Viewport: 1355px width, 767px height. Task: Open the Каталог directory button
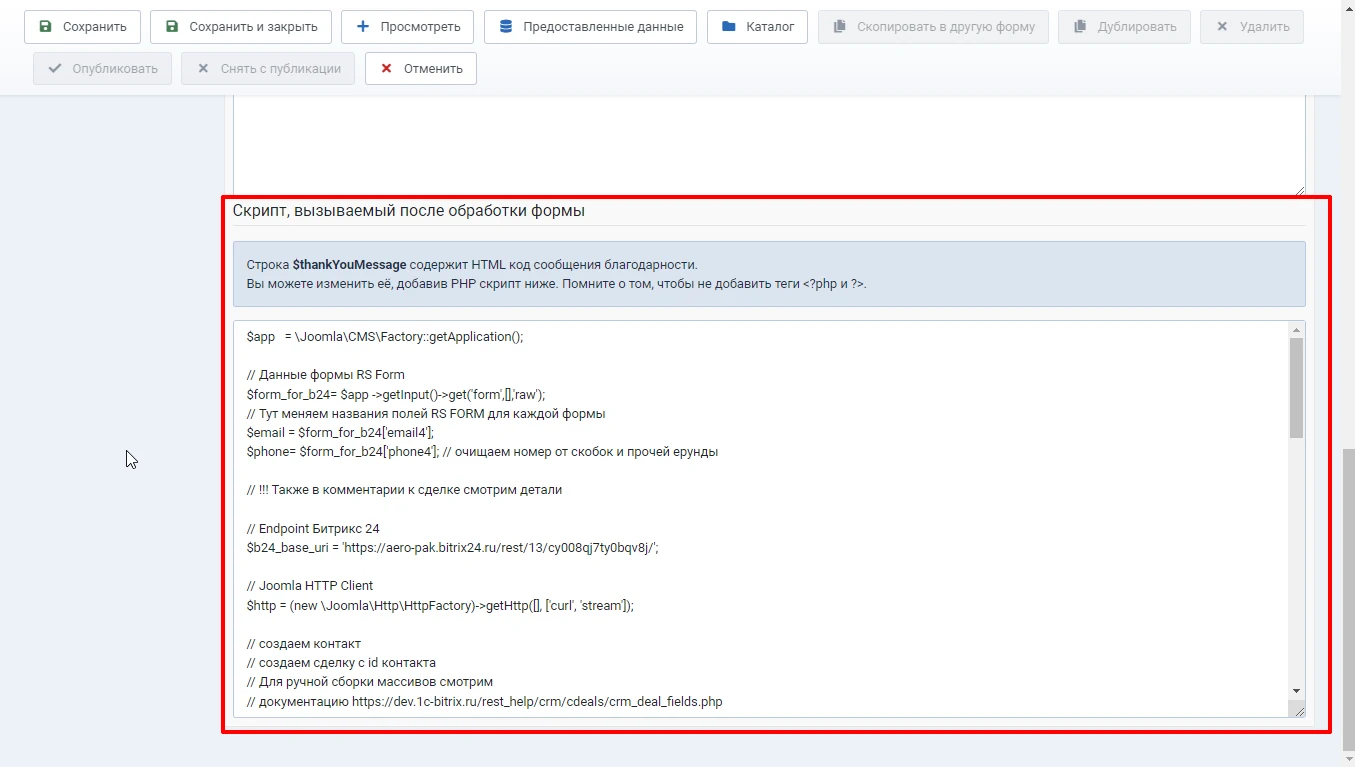tap(757, 27)
